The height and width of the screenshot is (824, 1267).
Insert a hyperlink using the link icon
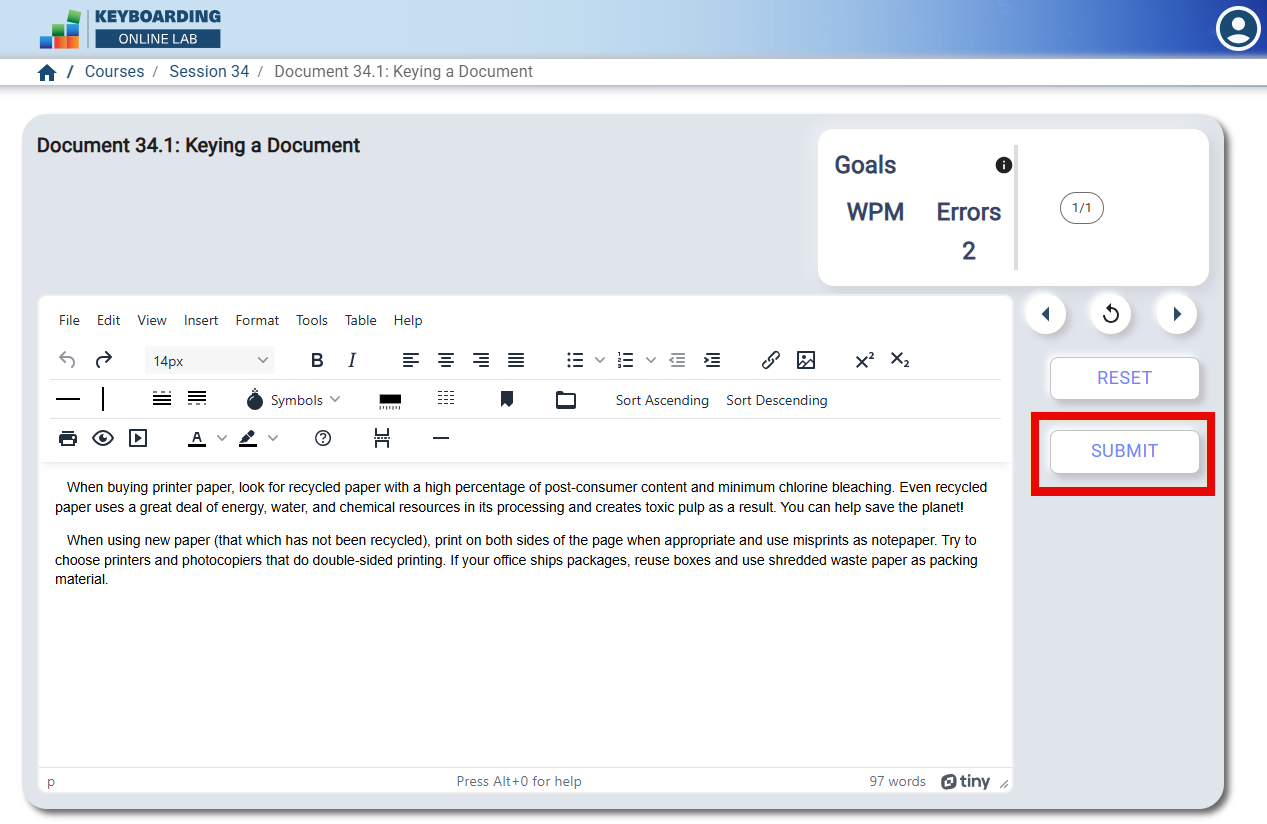click(x=770, y=360)
